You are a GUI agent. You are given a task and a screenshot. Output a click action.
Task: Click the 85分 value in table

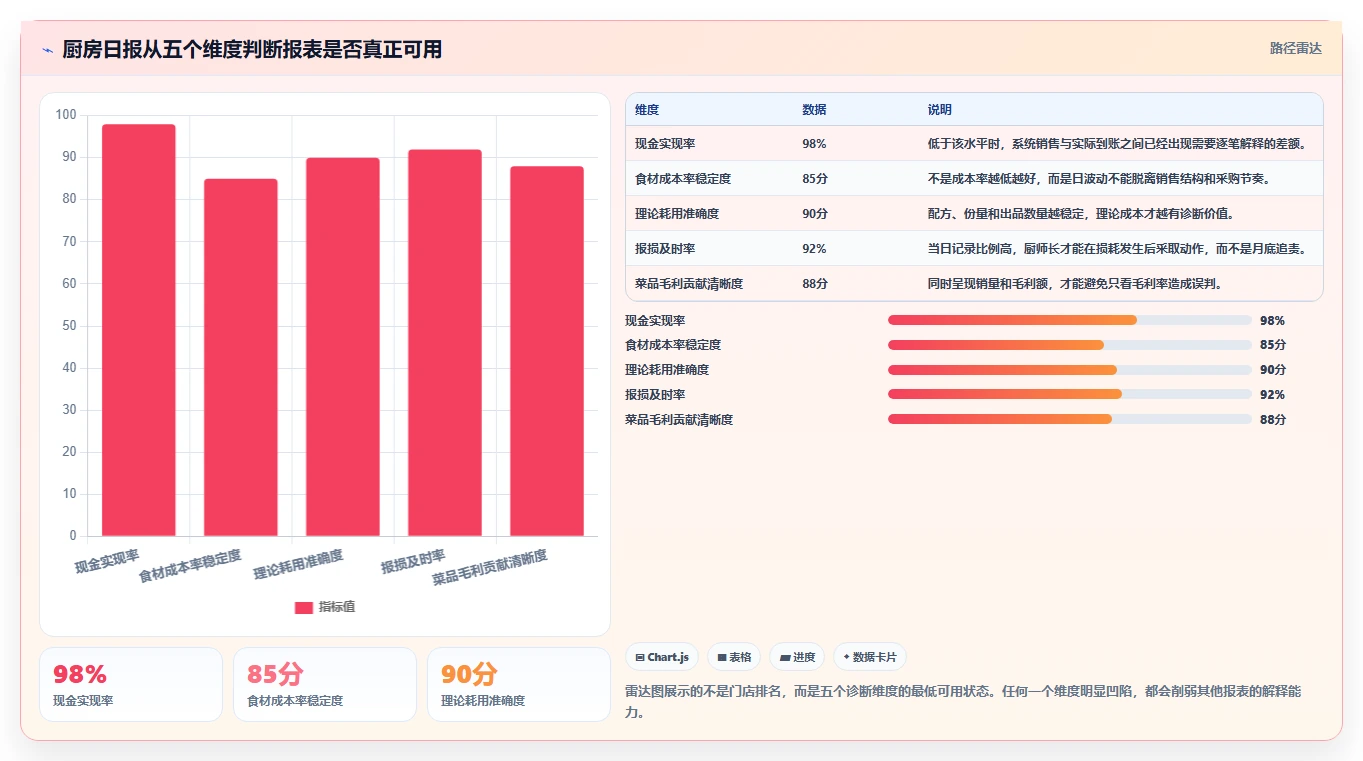(x=815, y=179)
